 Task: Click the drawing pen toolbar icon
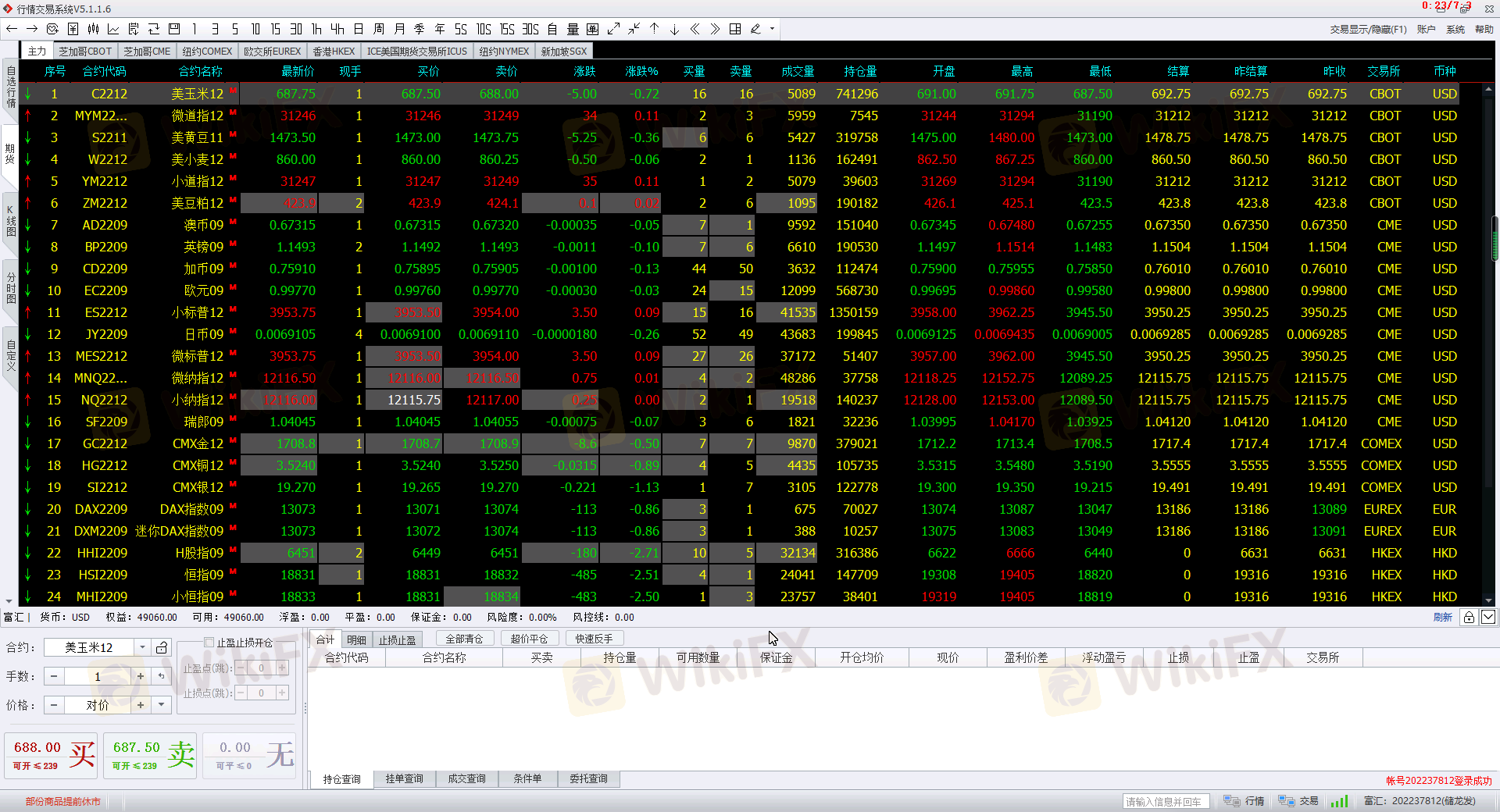[x=755, y=29]
